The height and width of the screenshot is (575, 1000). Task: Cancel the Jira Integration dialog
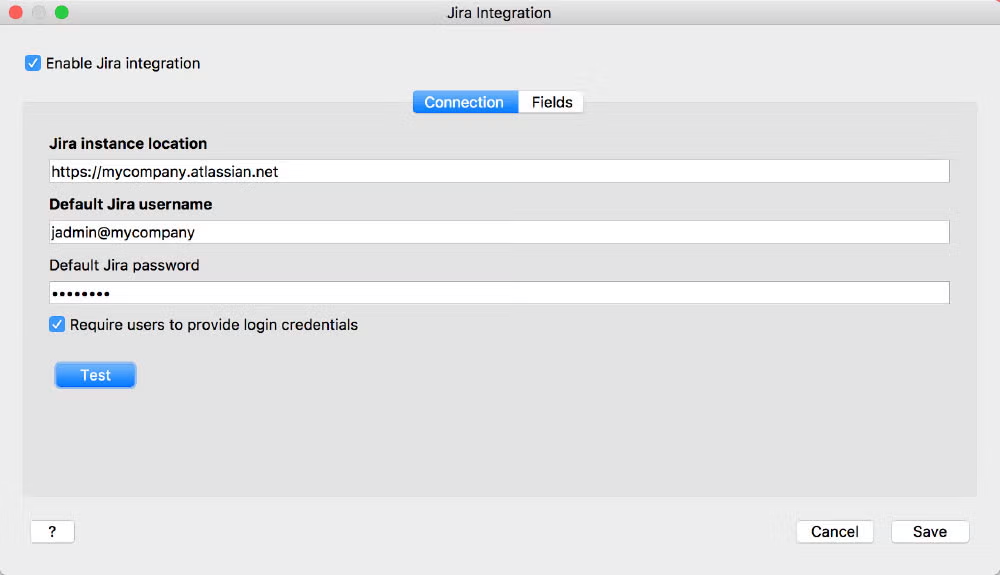point(834,532)
